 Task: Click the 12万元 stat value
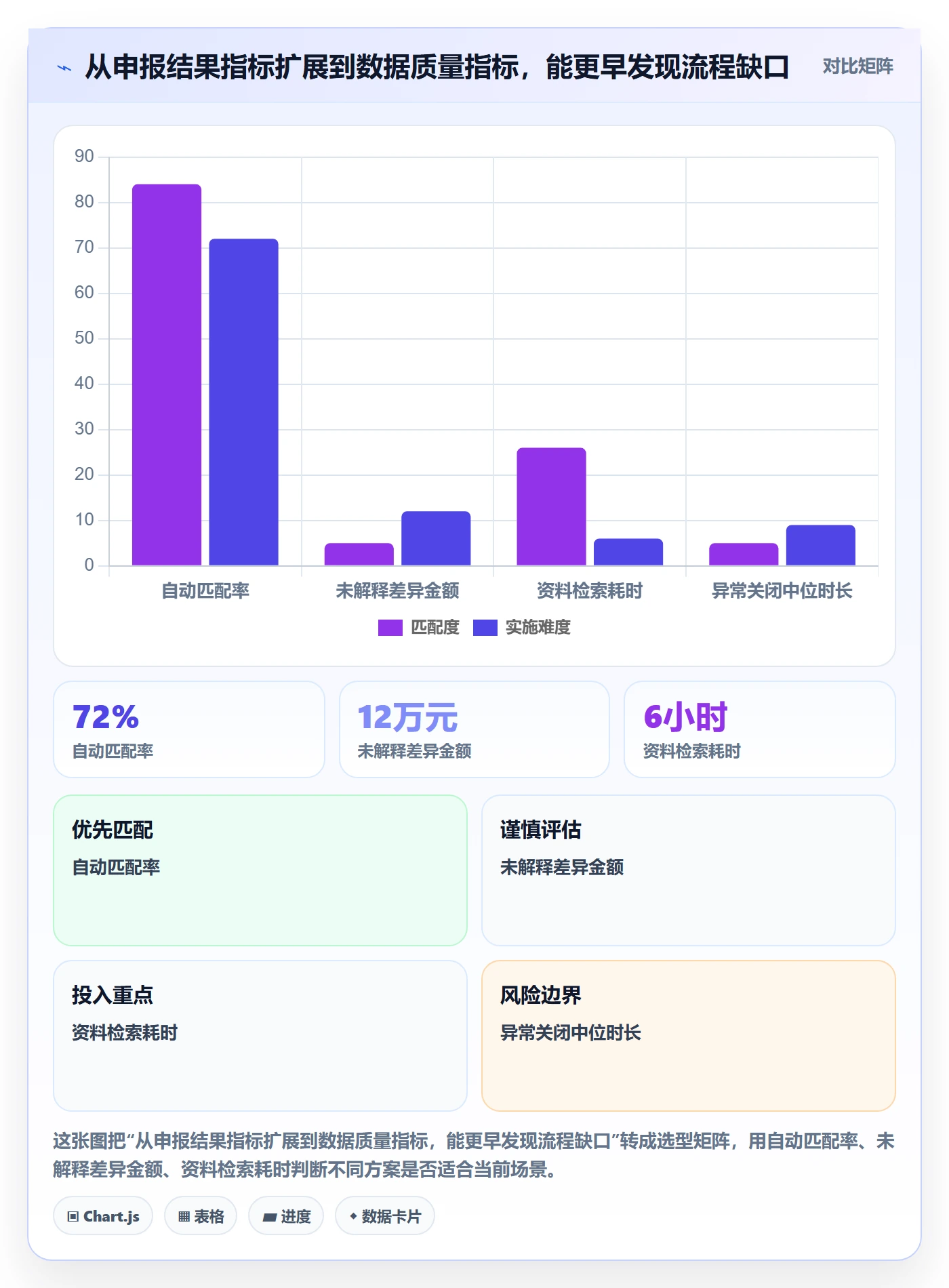(x=407, y=717)
